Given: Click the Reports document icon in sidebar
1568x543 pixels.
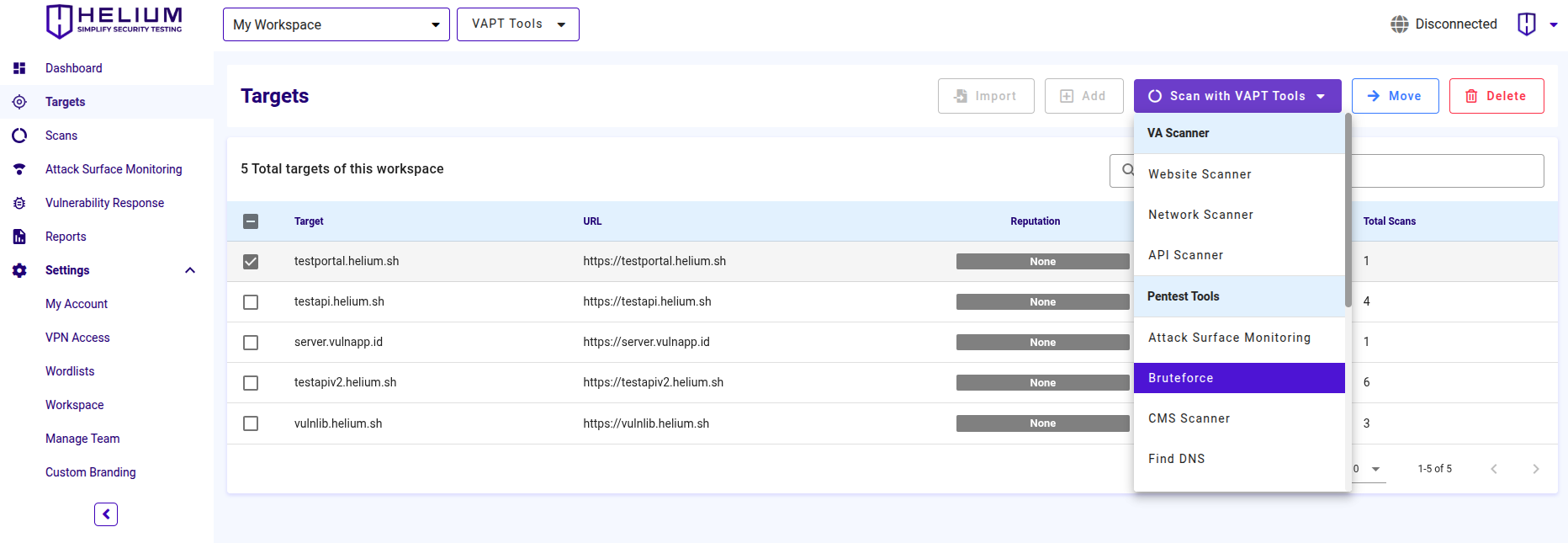Looking at the screenshot, I should point(19,237).
